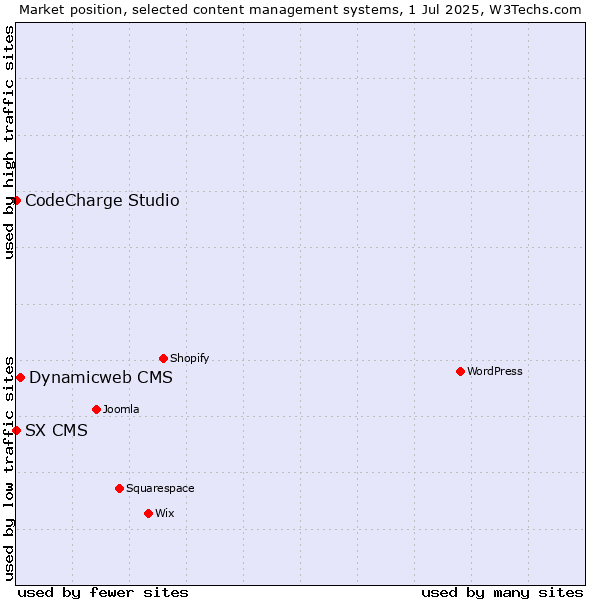
Task: Click the 'used by low traffic sites' axis label
Action: coord(8,469)
